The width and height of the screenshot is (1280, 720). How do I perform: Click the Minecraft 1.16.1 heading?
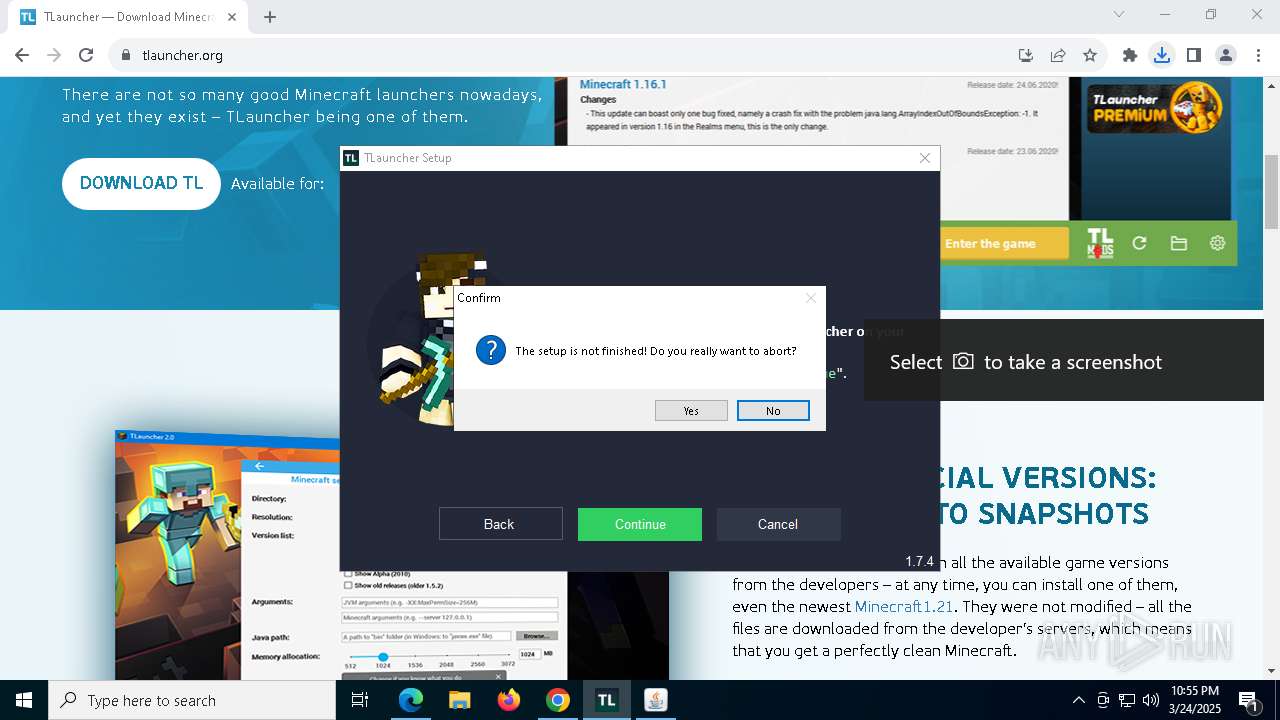[623, 84]
